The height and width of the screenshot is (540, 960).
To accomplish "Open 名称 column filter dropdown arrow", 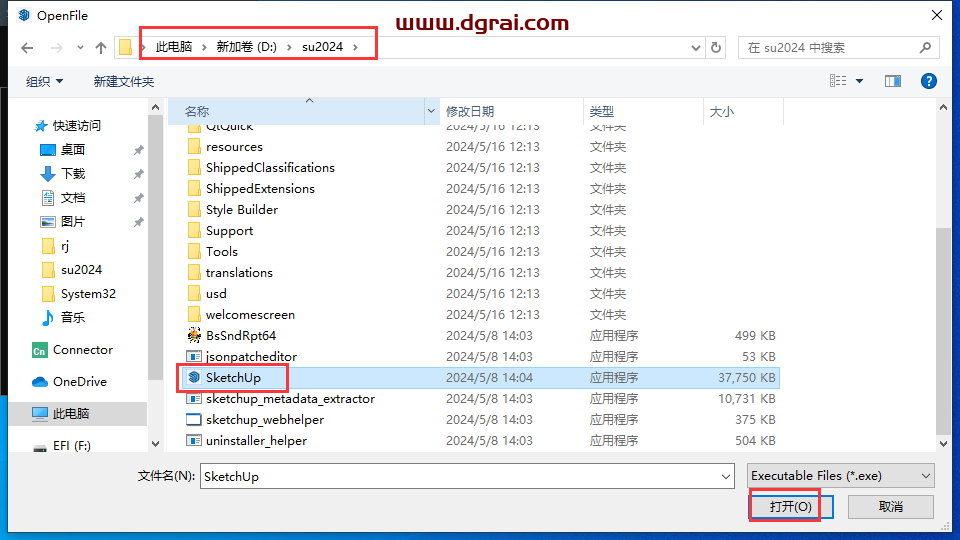I will point(431,111).
